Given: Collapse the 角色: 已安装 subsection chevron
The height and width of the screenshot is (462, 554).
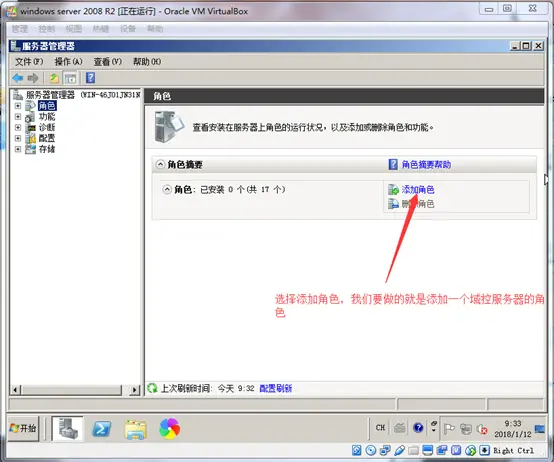Looking at the screenshot, I should tap(167, 190).
